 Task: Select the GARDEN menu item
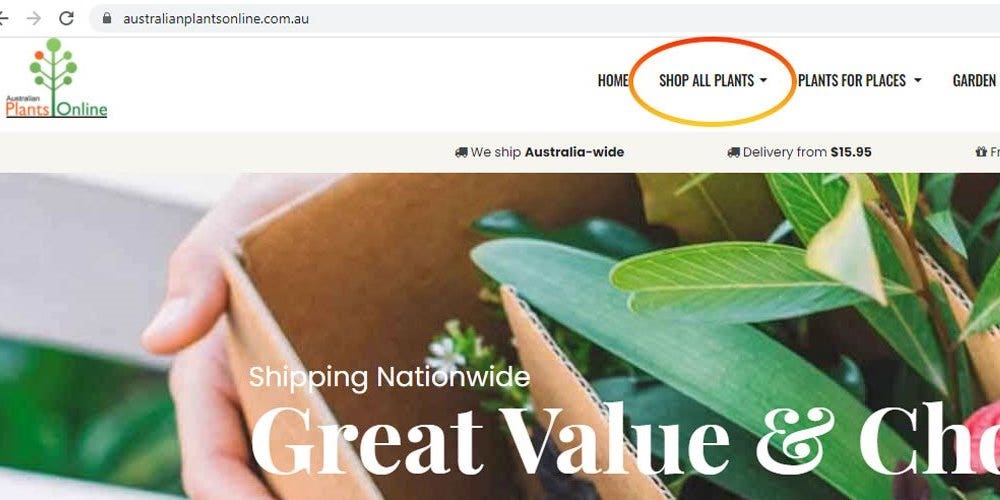click(x=974, y=80)
